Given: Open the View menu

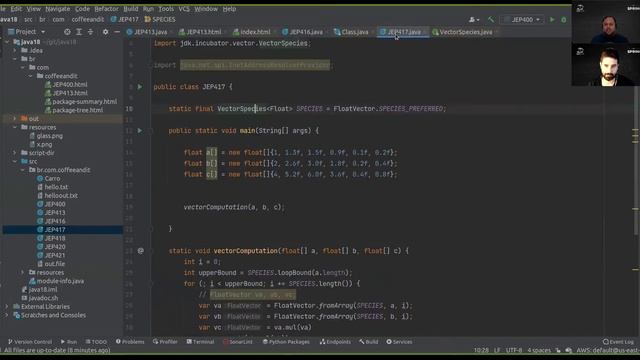Looking at the screenshot, I should pyautogui.click(x=33, y=9).
